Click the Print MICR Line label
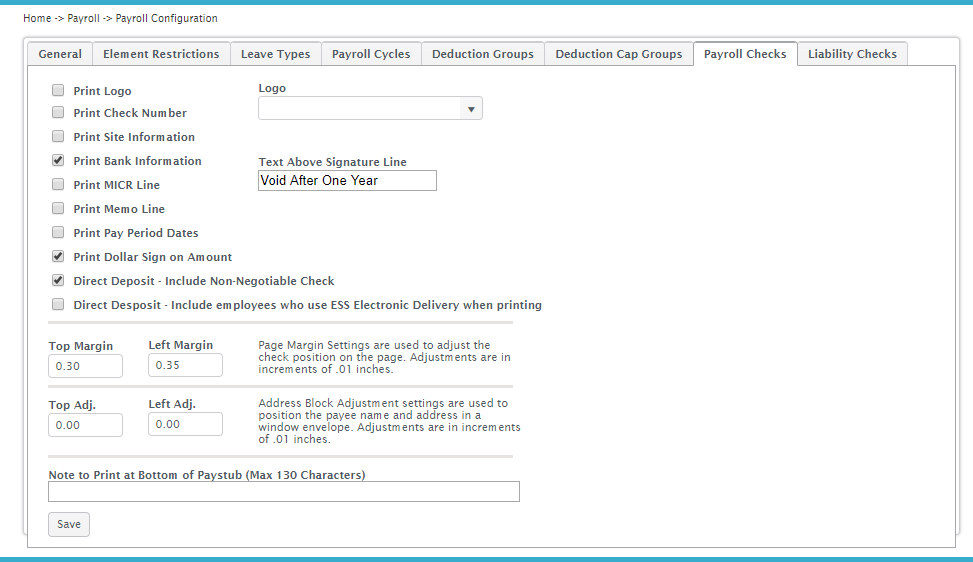This screenshot has height=562, width=973. coord(117,185)
